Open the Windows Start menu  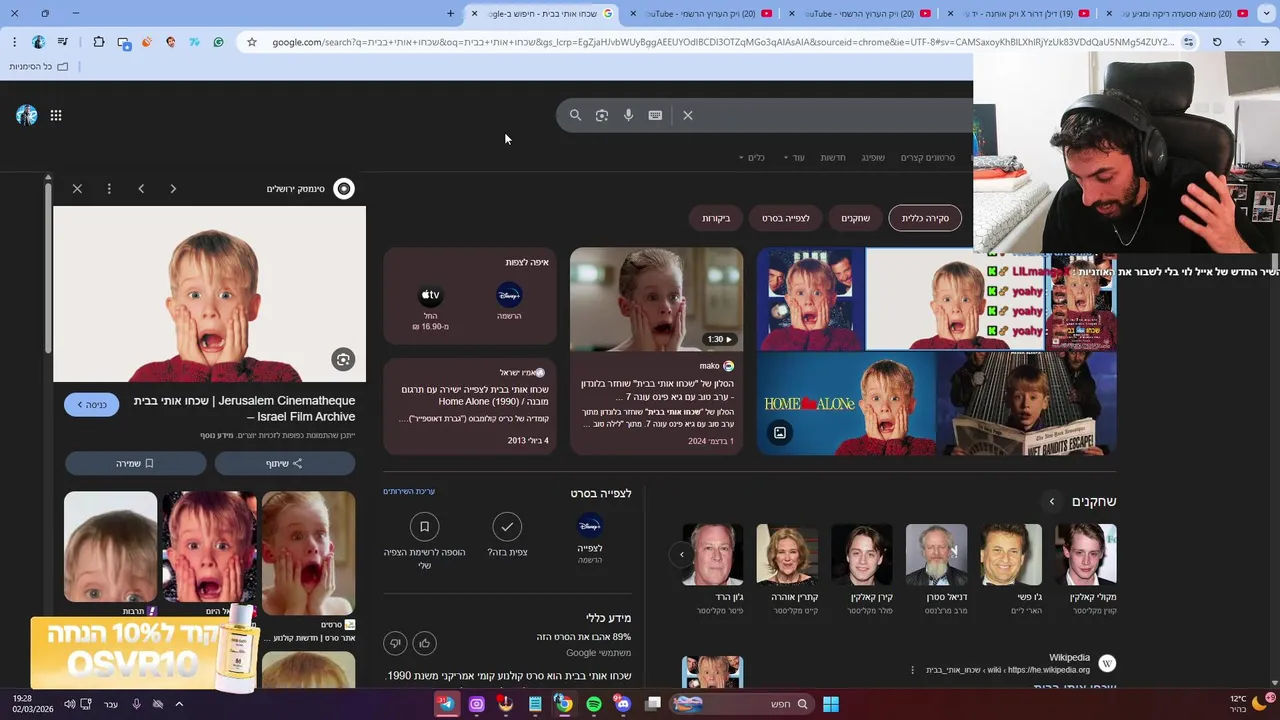point(830,704)
